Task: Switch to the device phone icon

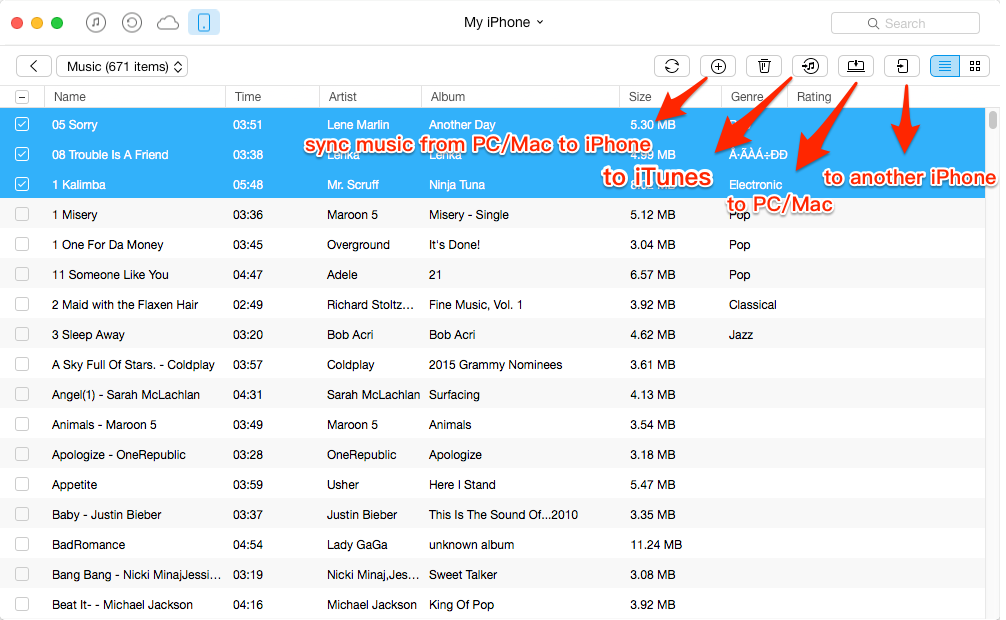Action: click(204, 23)
